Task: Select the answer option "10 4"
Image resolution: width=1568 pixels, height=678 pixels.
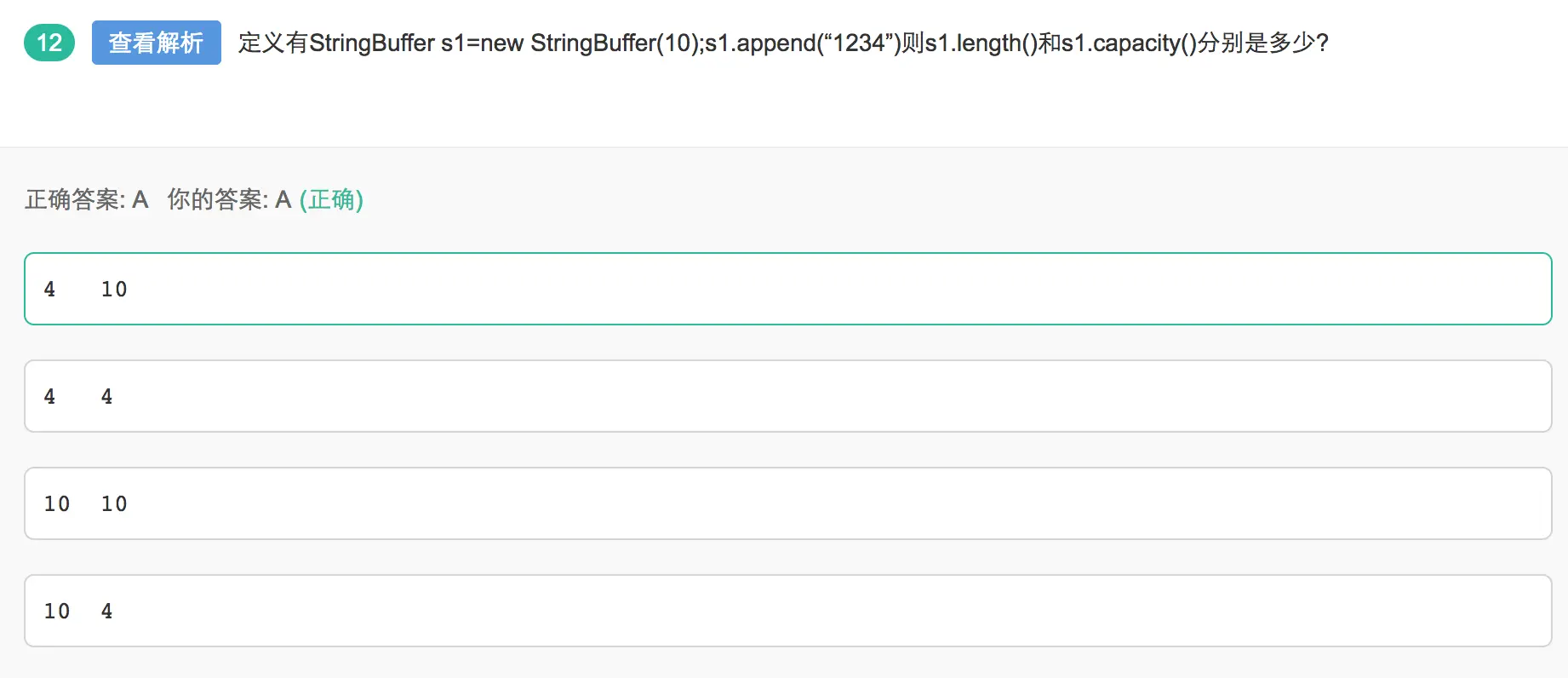Action: pyautogui.click(x=787, y=611)
